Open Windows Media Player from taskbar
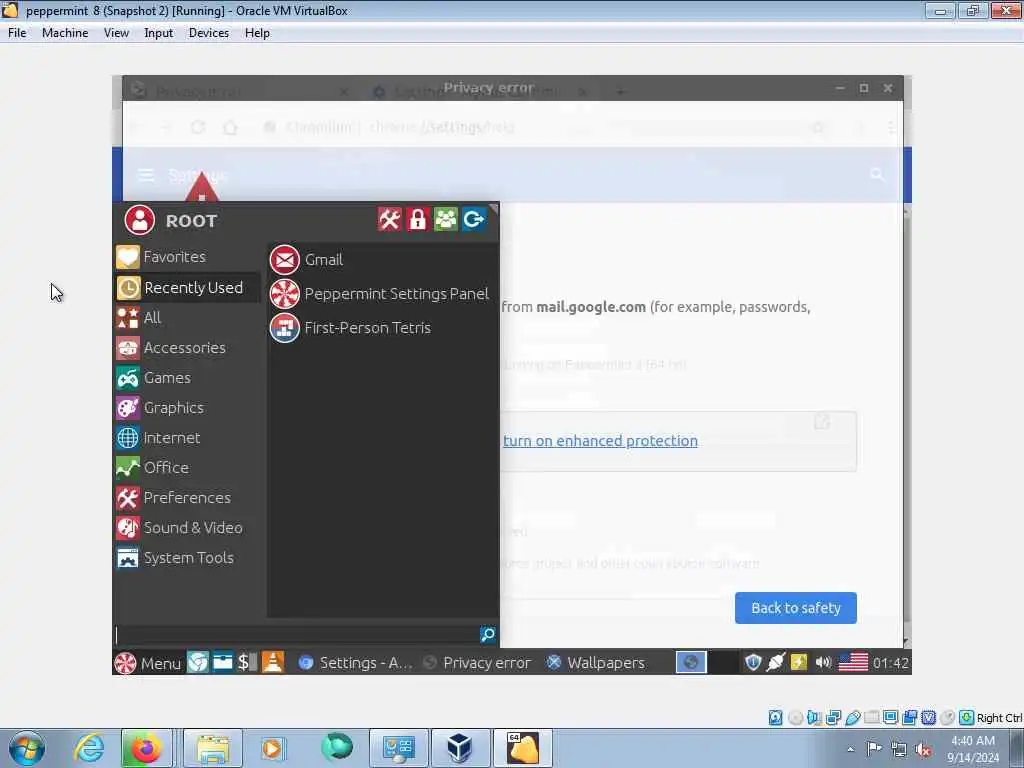Image resolution: width=1024 pixels, height=768 pixels. click(x=272, y=748)
